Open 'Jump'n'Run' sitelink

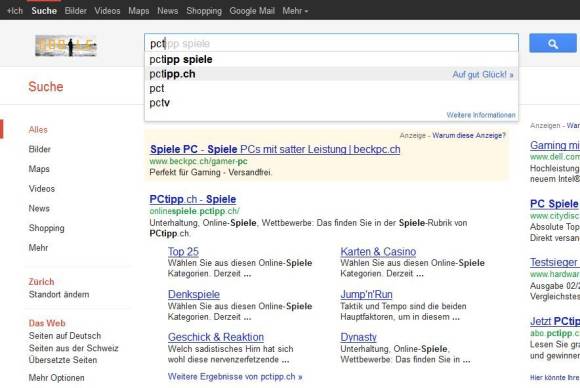(x=366, y=294)
